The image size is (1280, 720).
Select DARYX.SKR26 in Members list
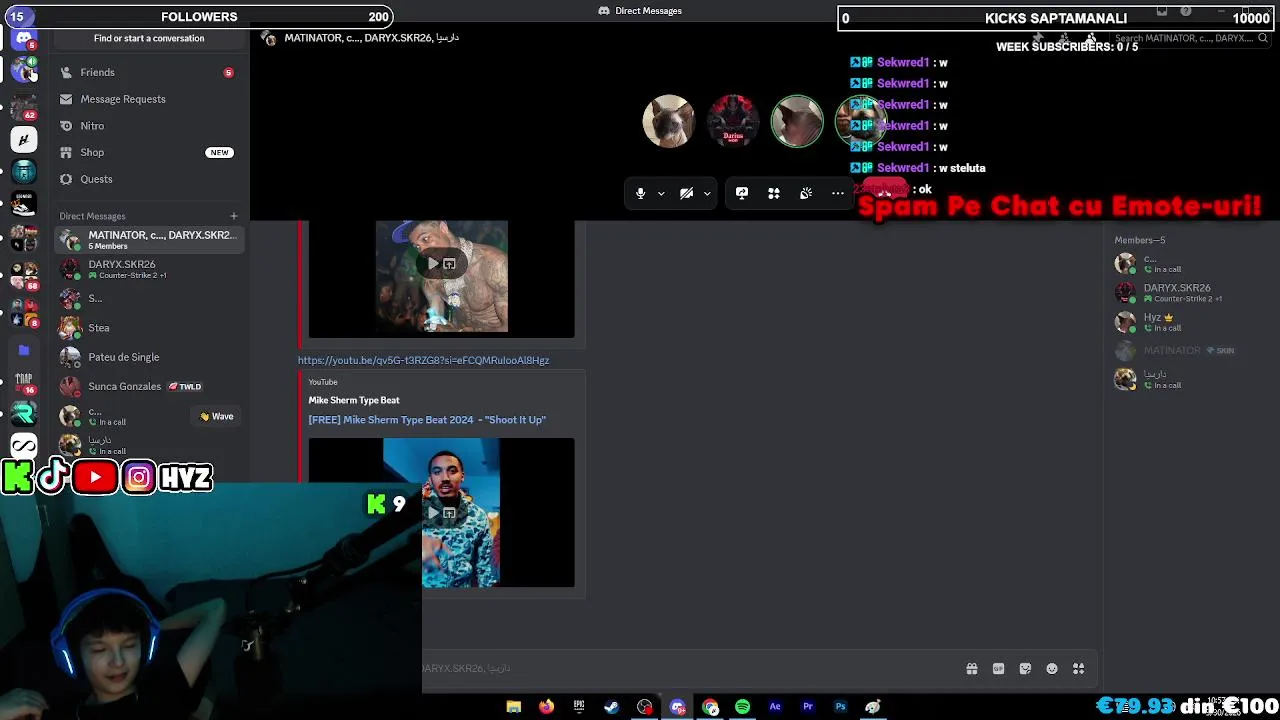coord(1190,293)
